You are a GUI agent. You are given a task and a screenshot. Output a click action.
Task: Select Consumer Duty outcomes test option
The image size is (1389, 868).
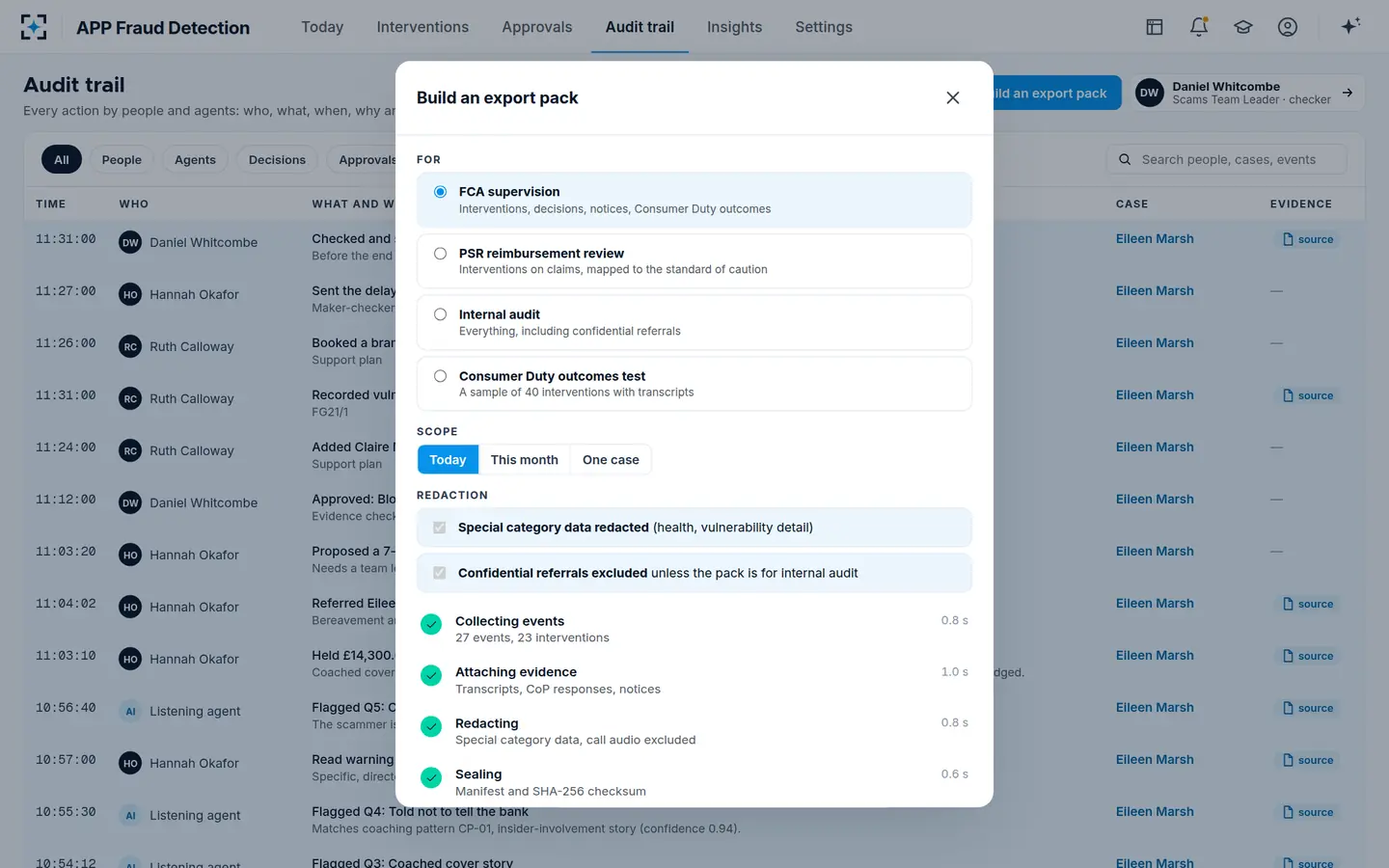pos(694,384)
